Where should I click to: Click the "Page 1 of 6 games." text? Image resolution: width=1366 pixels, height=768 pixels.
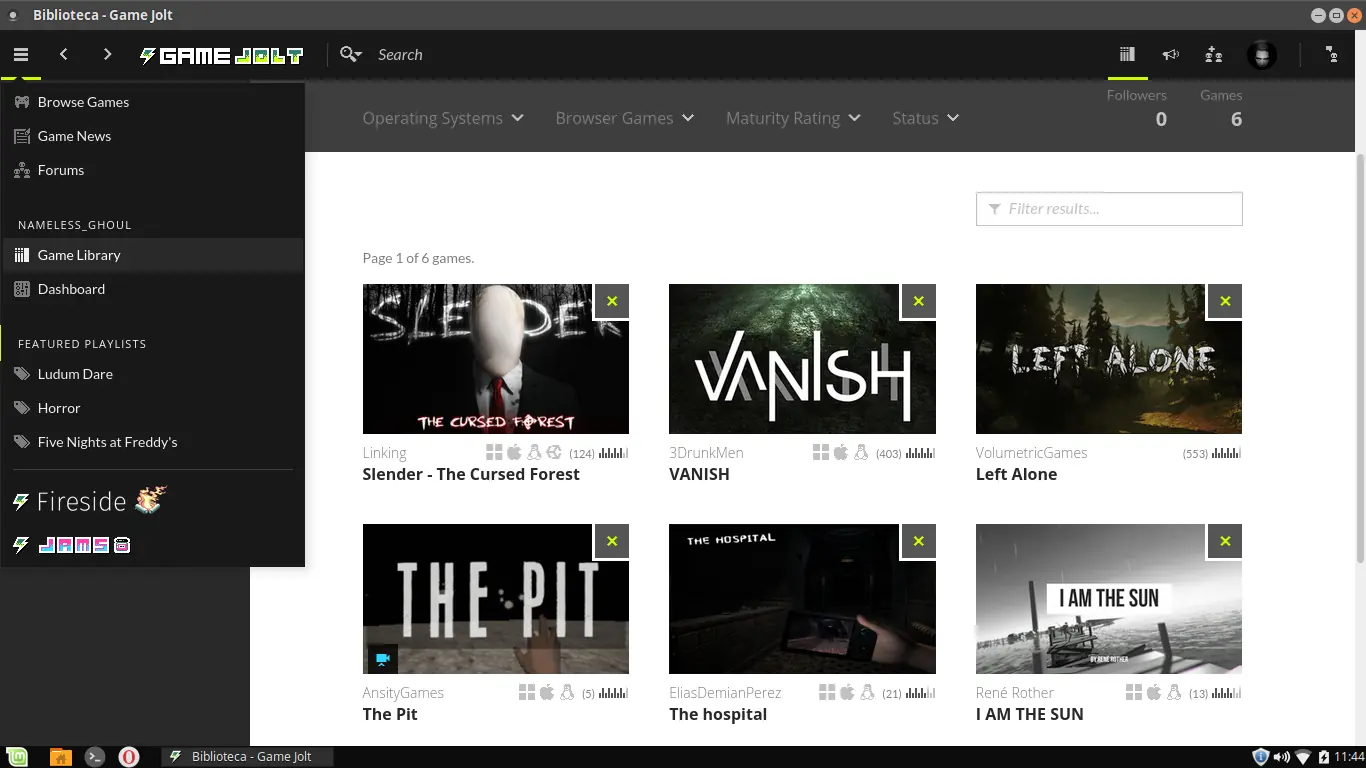(x=418, y=258)
